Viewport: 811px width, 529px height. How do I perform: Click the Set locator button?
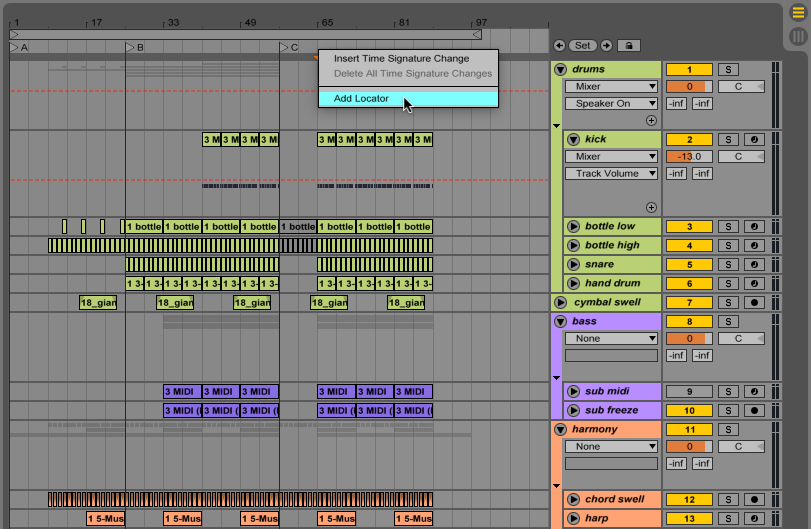582,46
